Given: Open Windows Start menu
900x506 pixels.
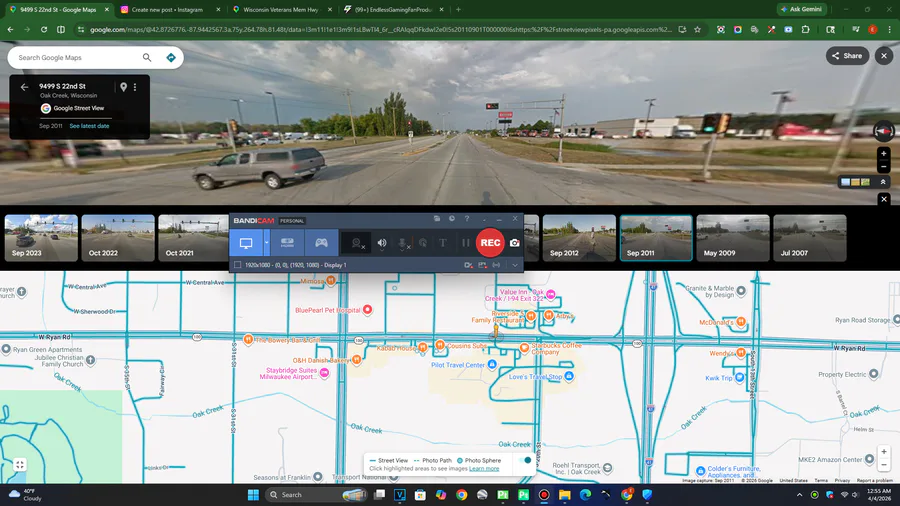Looking at the screenshot, I should pos(253,495).
